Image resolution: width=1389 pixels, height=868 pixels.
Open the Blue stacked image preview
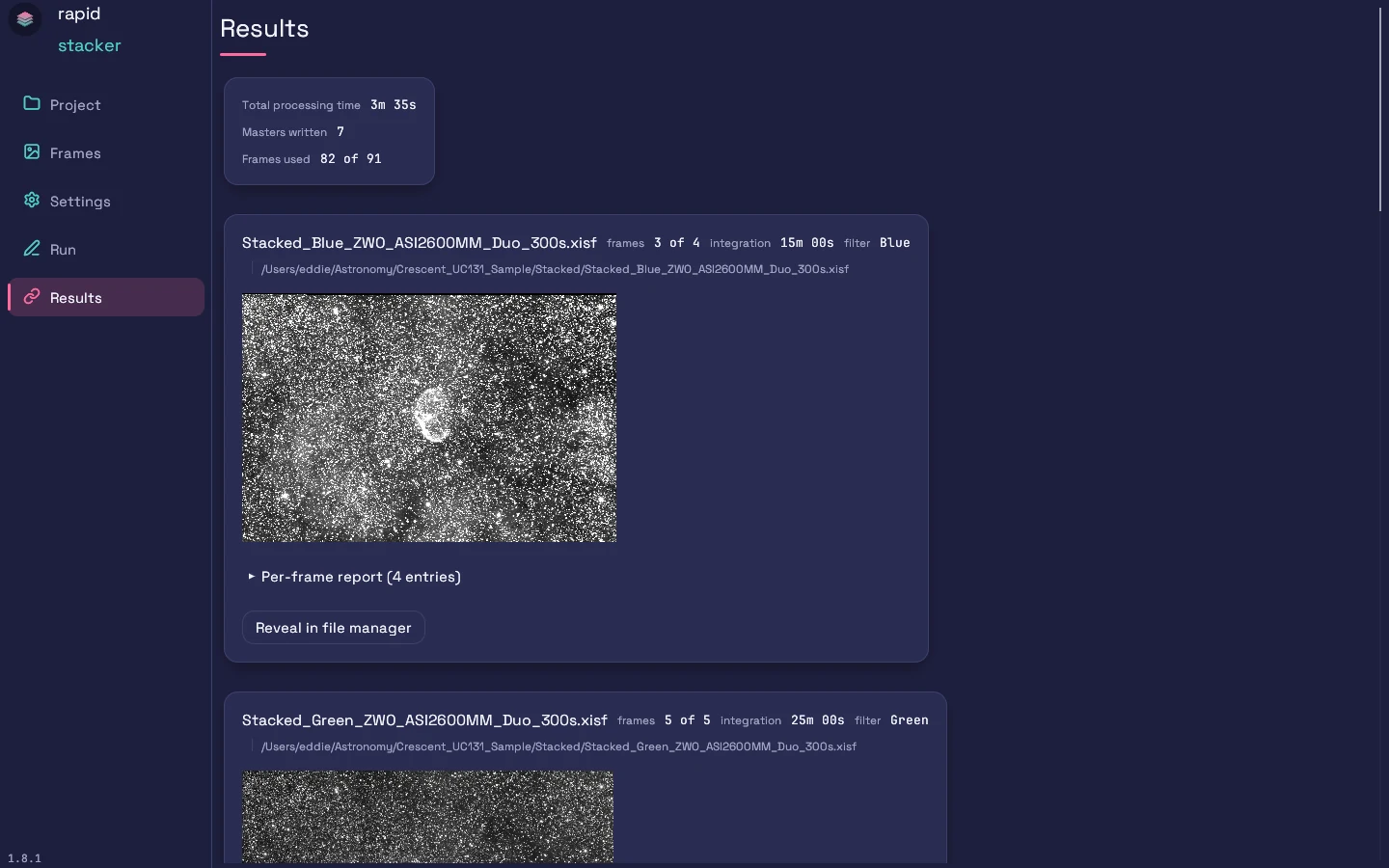[429, 418]
